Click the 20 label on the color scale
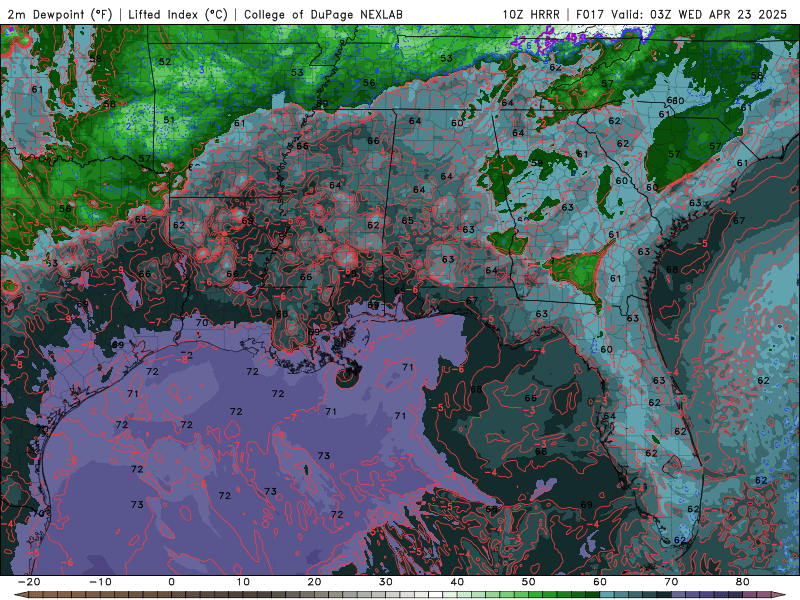800x600 pixels. (x=314, y=582)
